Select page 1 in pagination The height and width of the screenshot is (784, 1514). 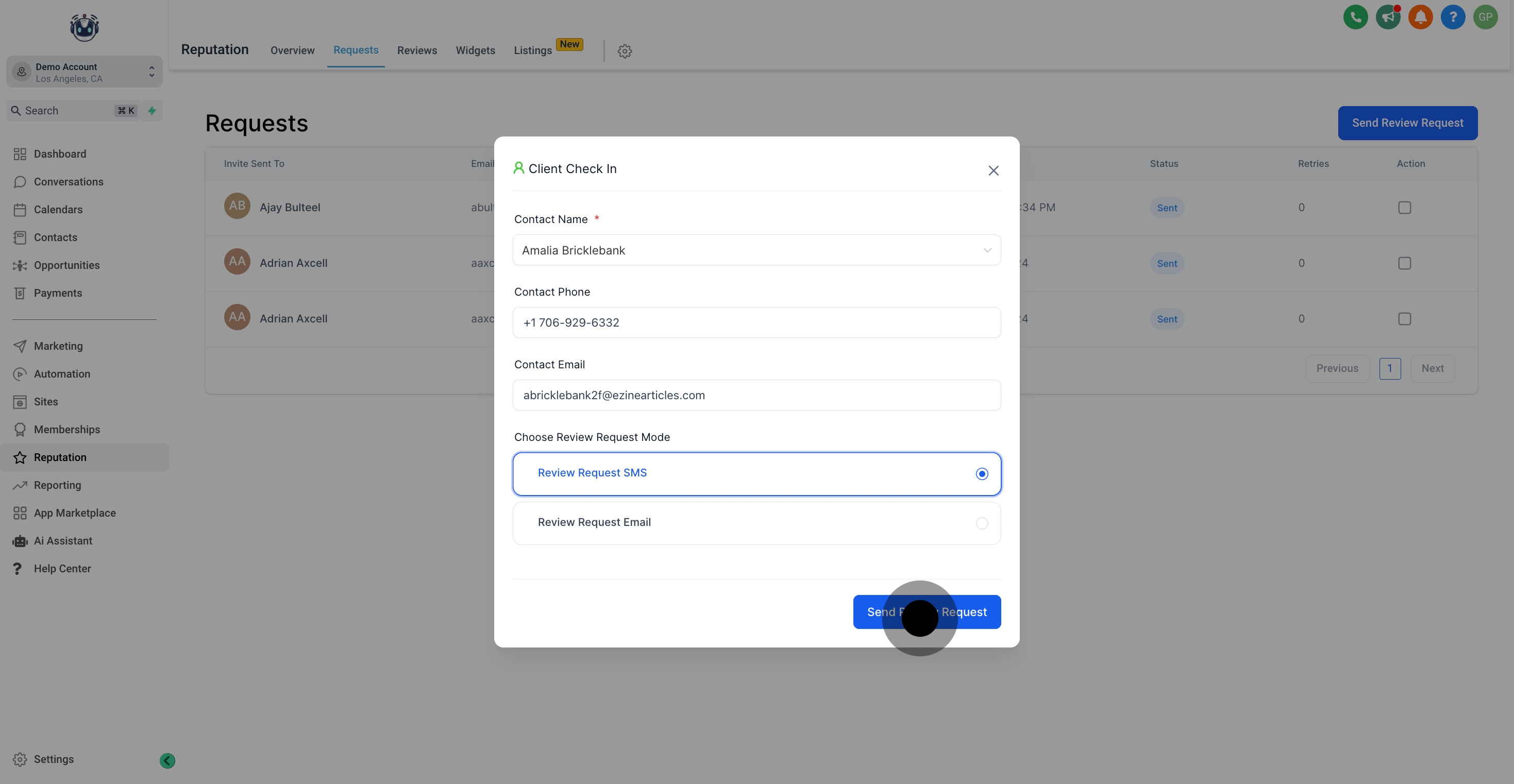(x=1390, y=368)
